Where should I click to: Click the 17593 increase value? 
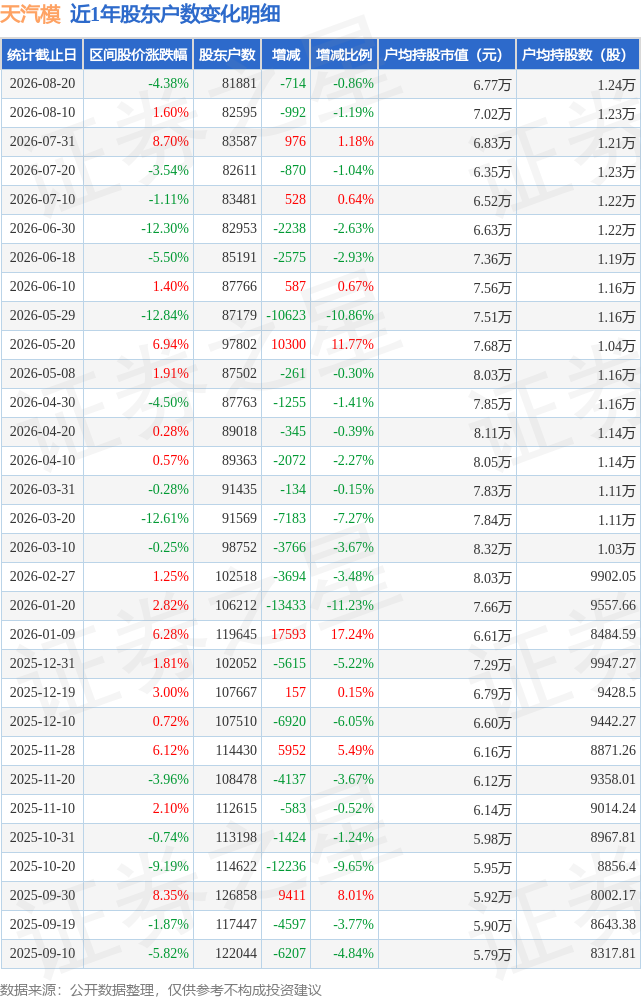click(289, 634)
